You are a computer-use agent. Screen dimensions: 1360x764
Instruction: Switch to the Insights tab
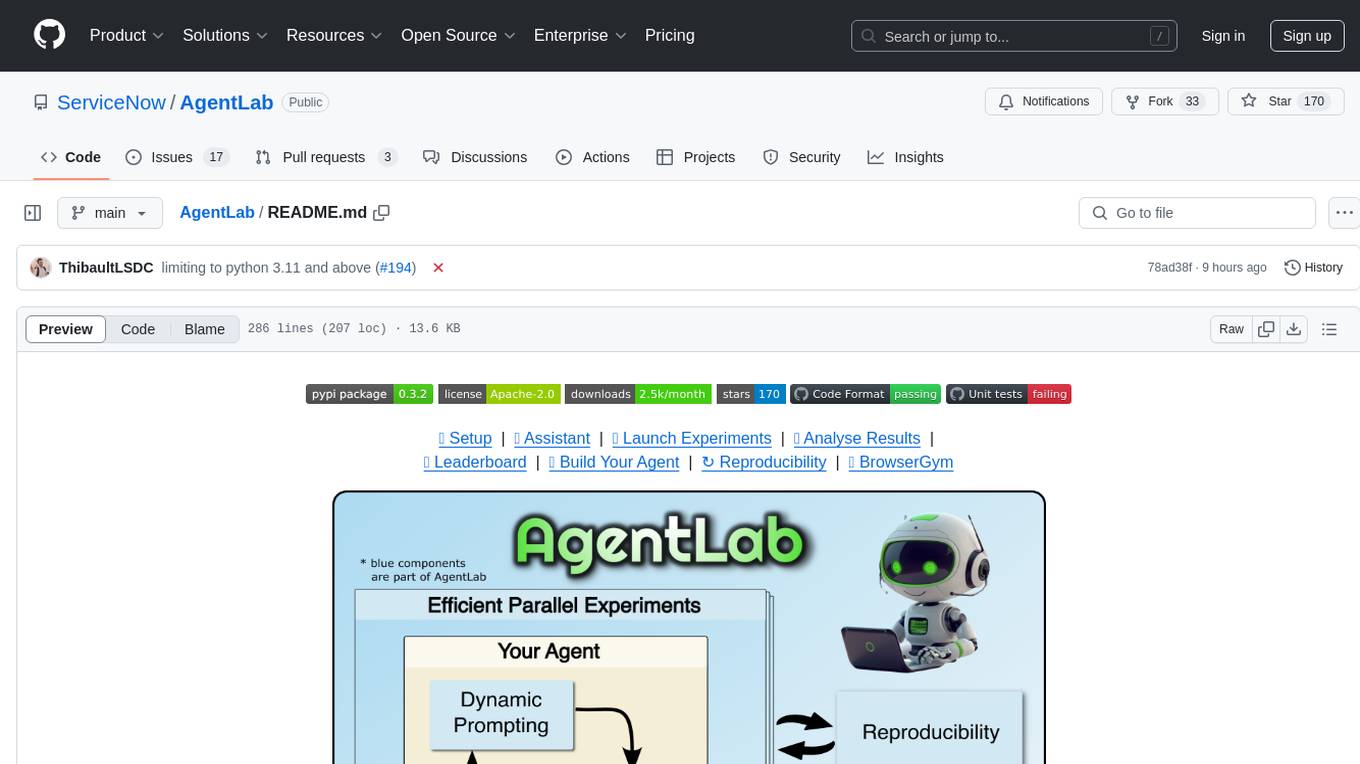coord(905,157)
